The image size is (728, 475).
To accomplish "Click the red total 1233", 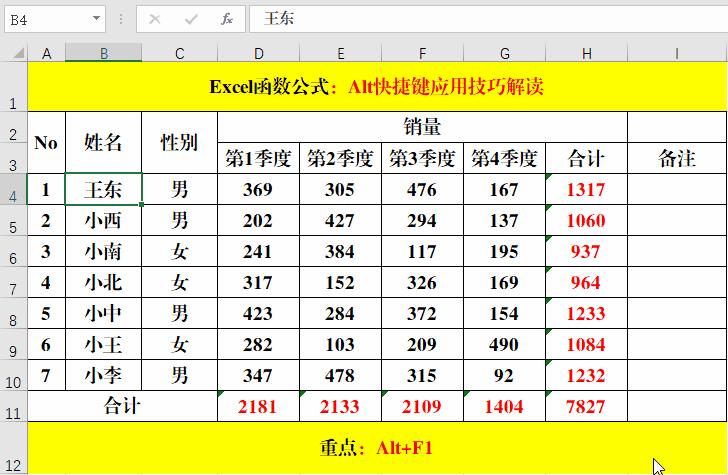I will coord(586,313).
